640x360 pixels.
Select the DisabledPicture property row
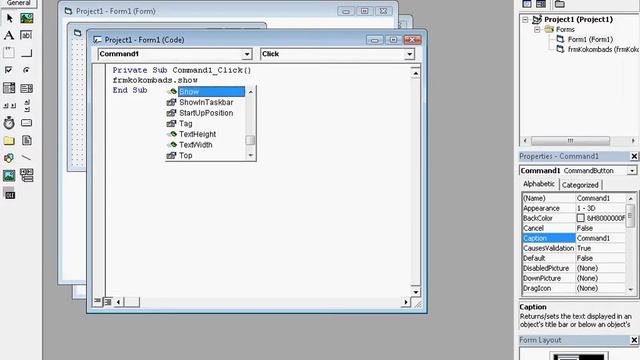point(573,268)
